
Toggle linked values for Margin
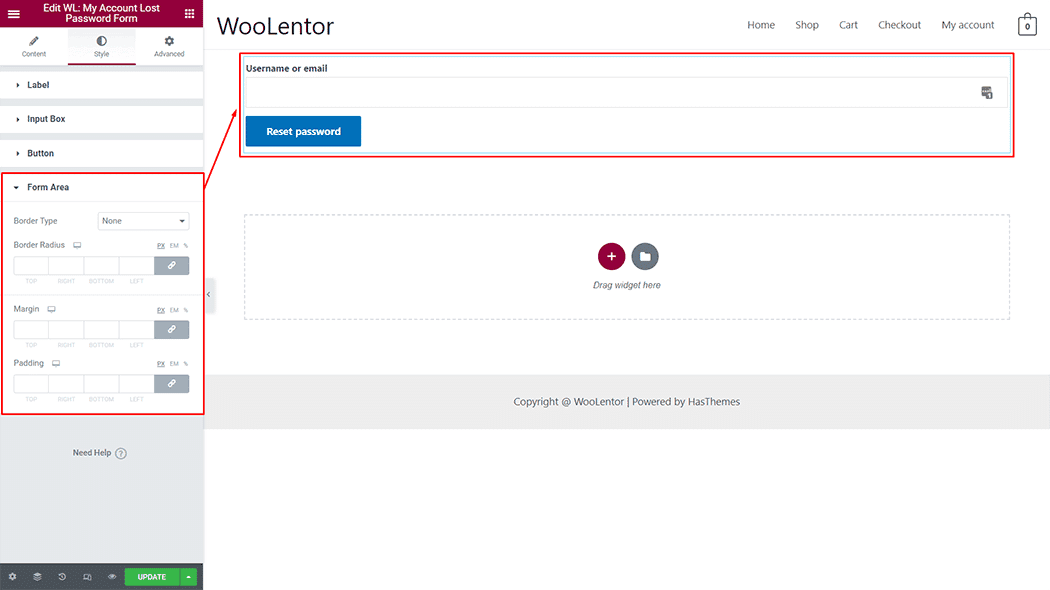click(x=171, y=330)
